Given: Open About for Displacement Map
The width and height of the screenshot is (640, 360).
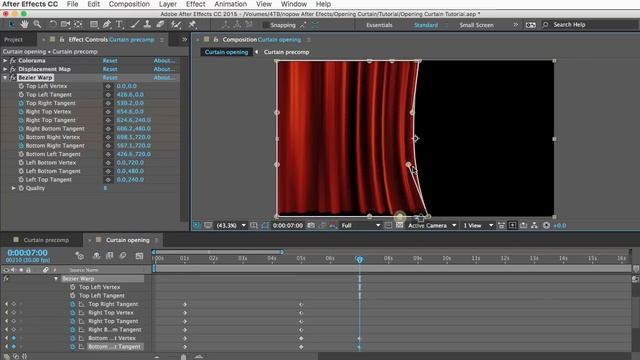Looking at the screenshot, I should pos(164,69).
